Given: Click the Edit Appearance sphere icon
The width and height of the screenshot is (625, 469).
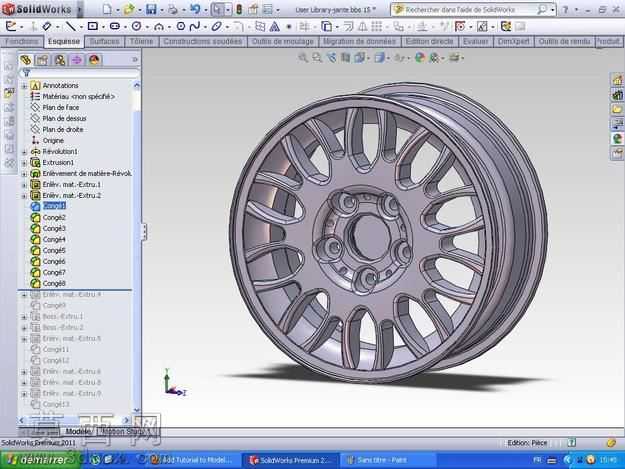Looking at the screenshot, I should pos(420,58).
